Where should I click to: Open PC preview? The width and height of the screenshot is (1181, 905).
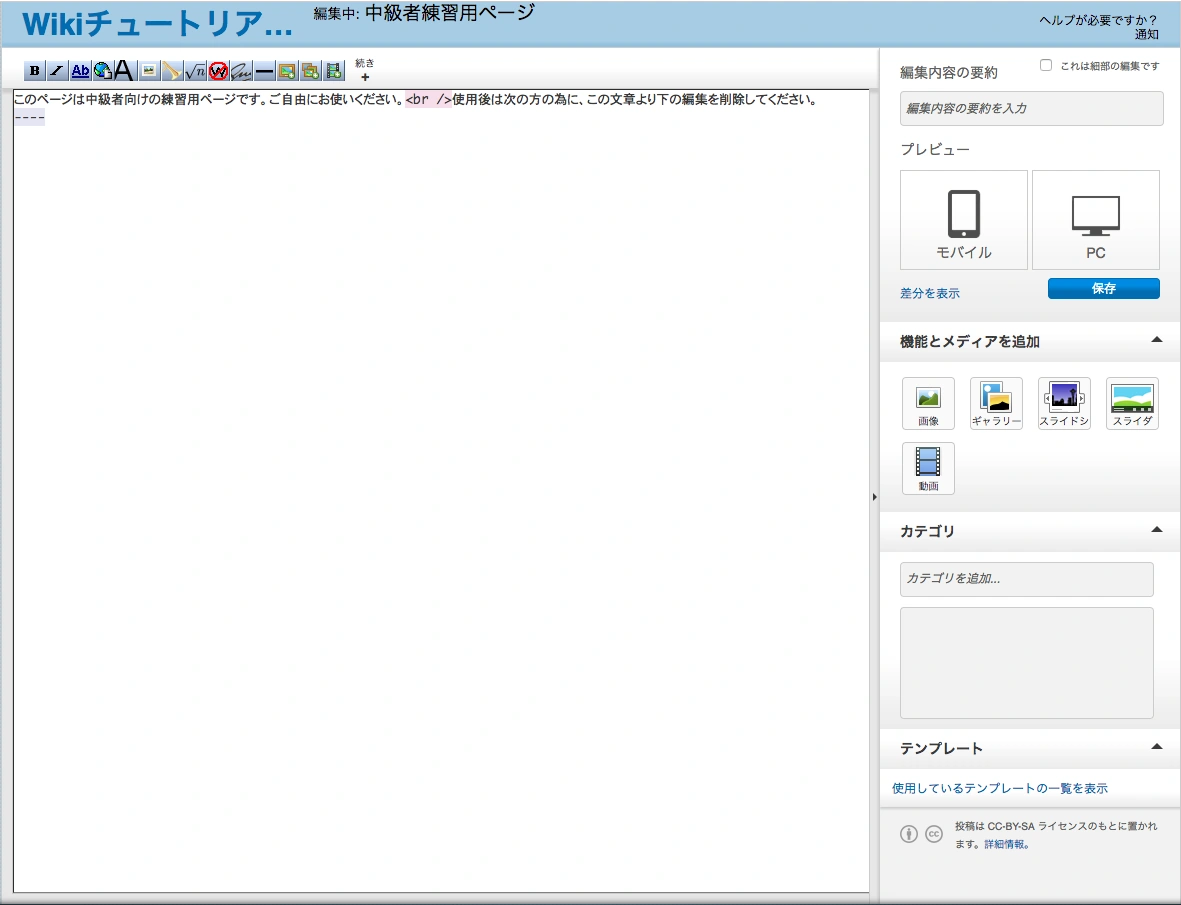(x=1096, y=220)
